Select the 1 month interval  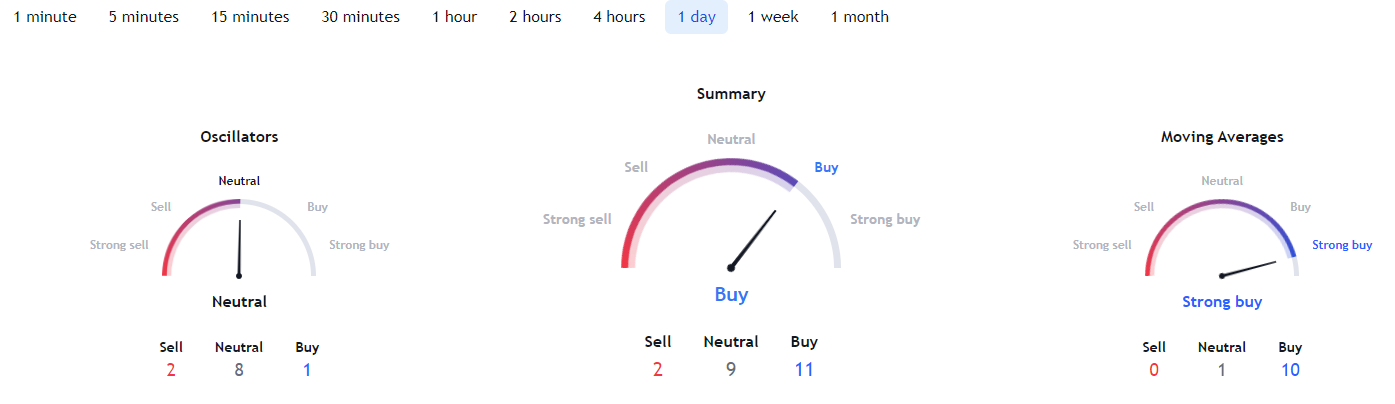pyautogui.click(x=860, y=17)
